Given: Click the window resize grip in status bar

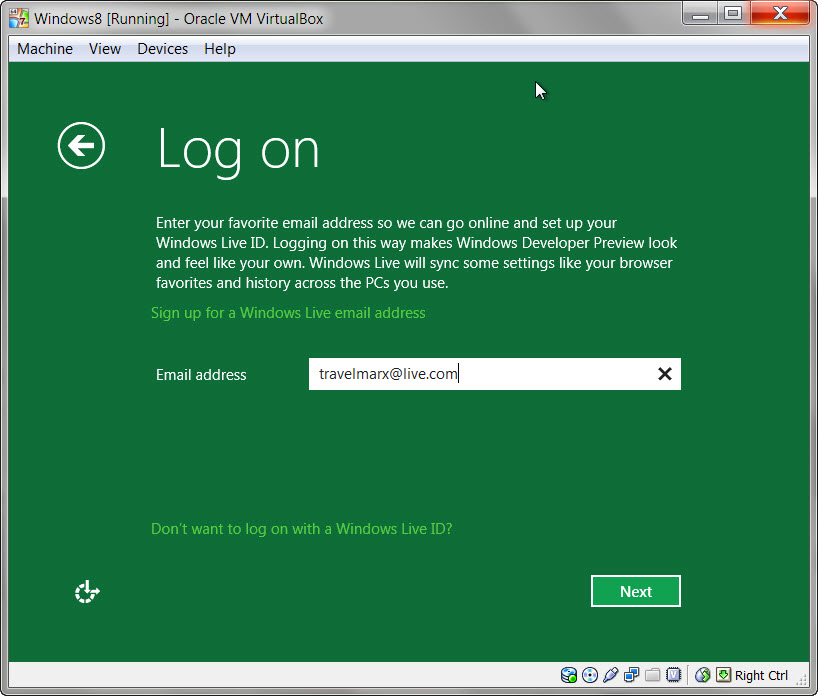Looking at the screenshot, I should tap(802, 678).
